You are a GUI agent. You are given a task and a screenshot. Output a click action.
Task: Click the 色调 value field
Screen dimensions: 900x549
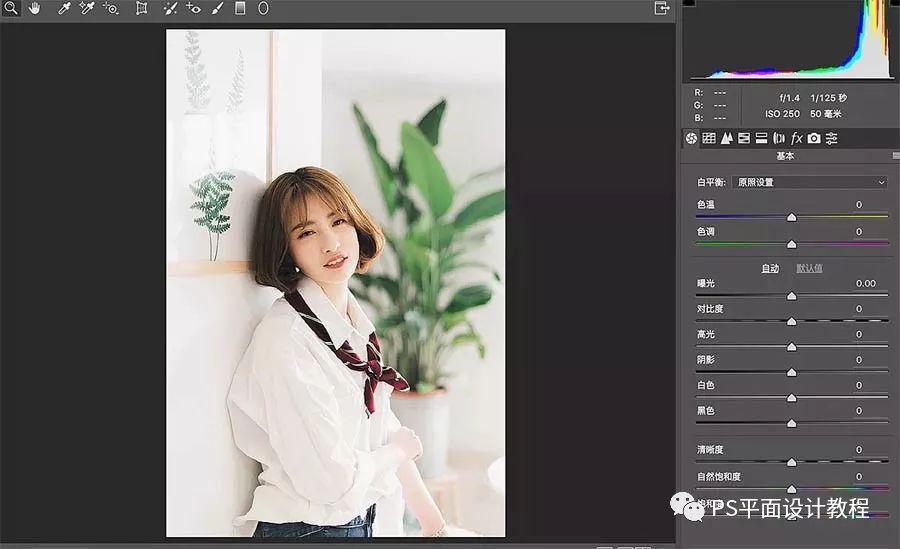(x=859, y=231)
